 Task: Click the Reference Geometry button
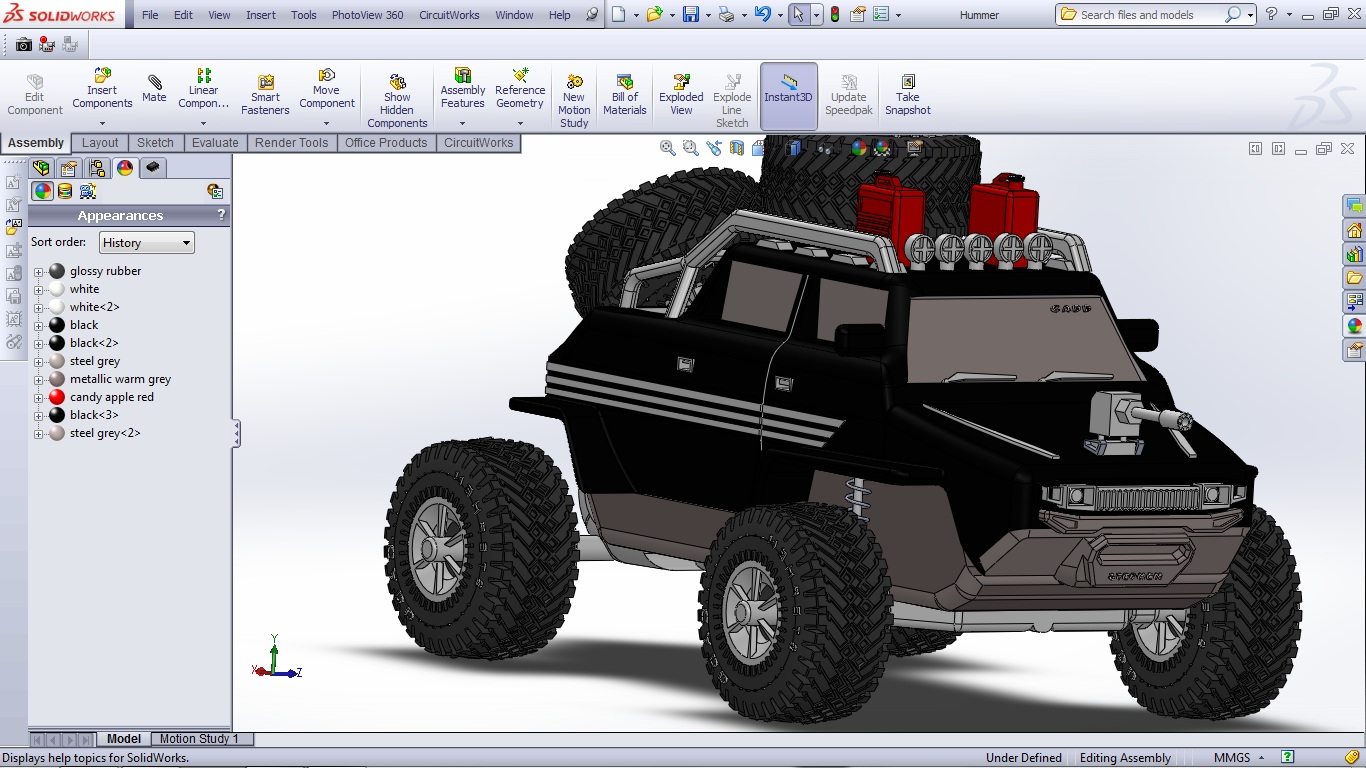pos(520,89)
